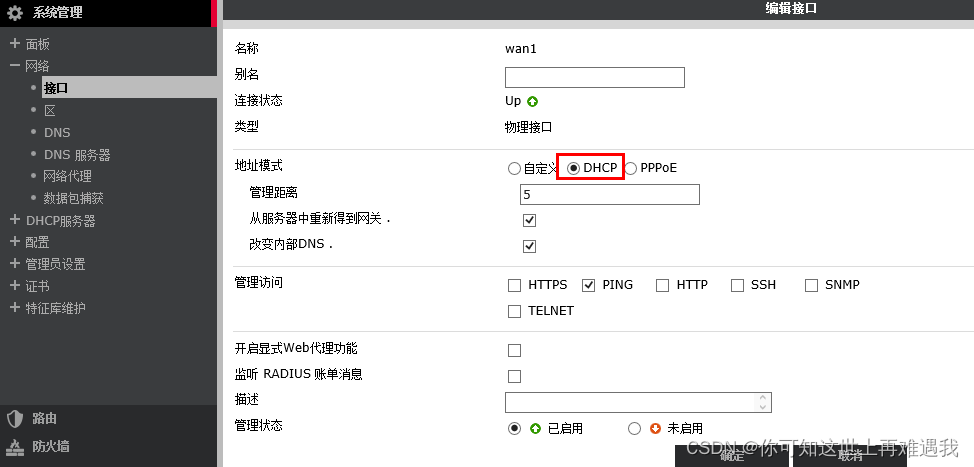This screenshot has height=467, width=974.
Task: Collapse the 网络 tree section
Action: 15,65
